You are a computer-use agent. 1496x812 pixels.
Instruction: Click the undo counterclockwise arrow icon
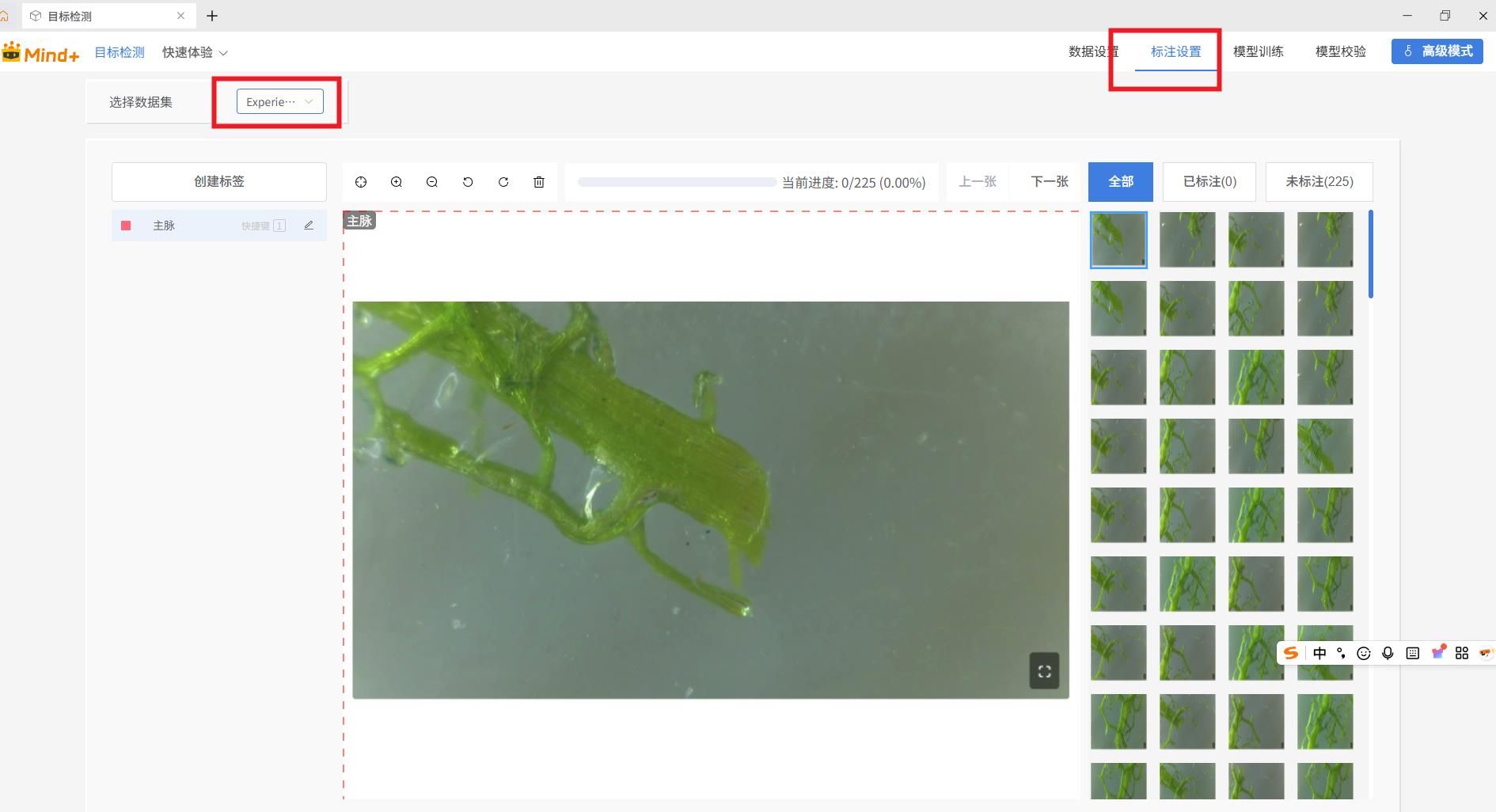coord(468,182)
